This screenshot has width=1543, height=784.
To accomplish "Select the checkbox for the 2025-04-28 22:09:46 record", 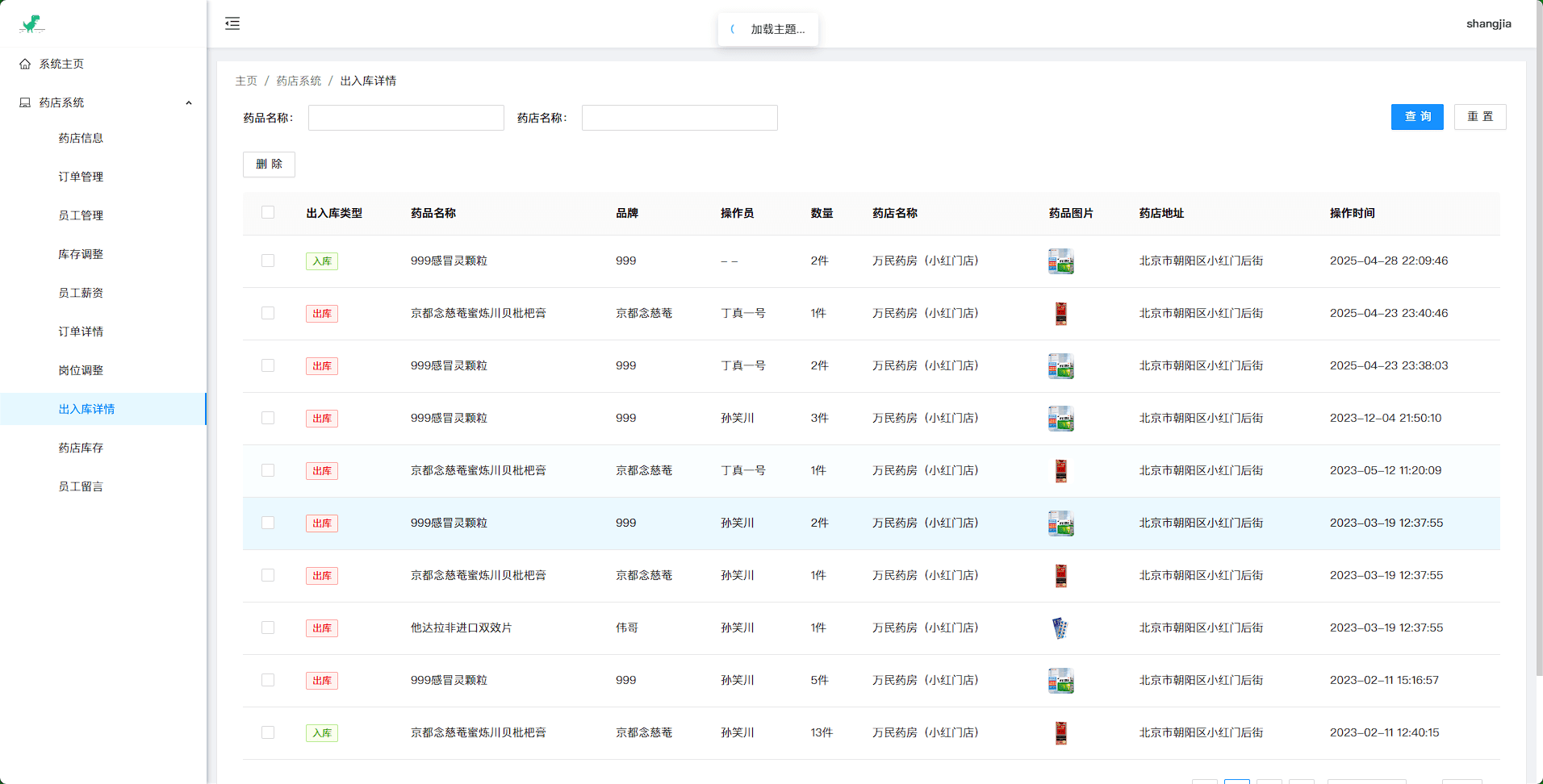I will coord(268,261).
